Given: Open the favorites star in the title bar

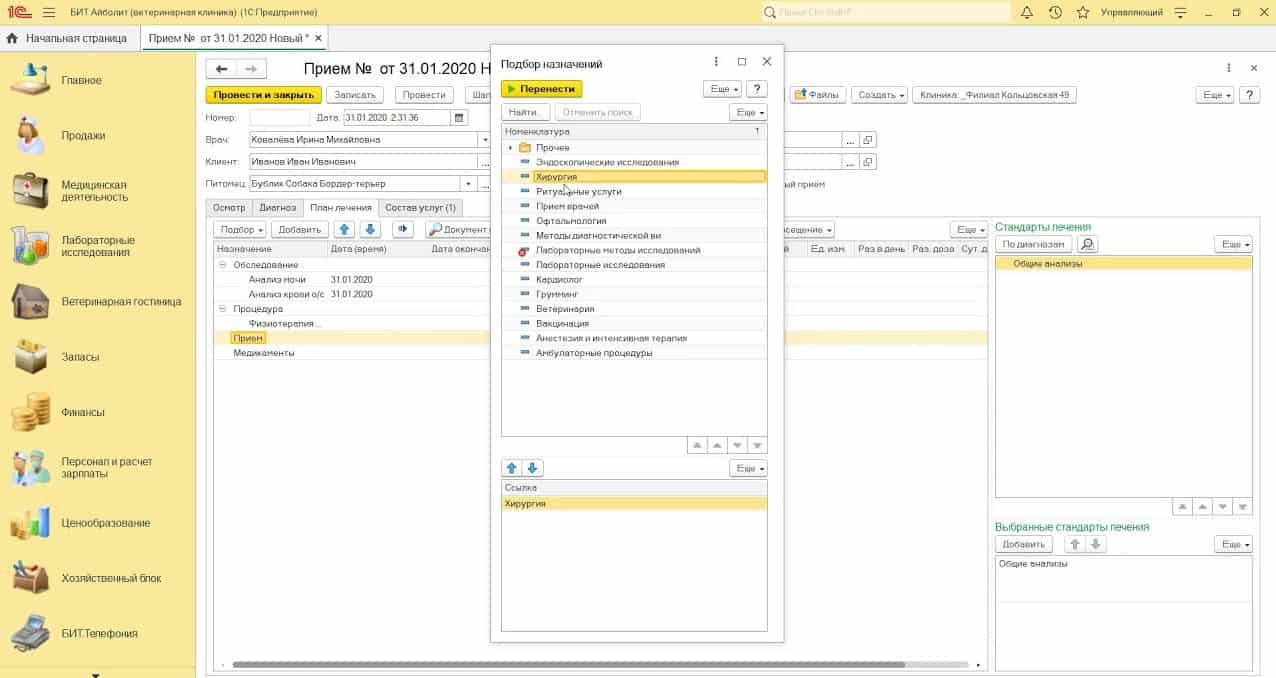Looking at the screenshot, I should point(1083,13).
